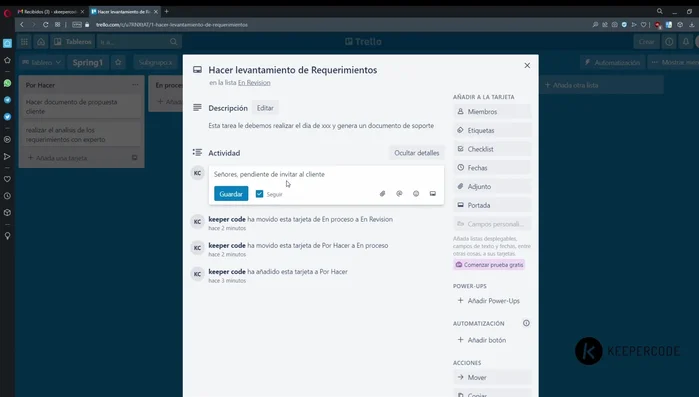Click Adjunto to attach a file

tap(492, 187)
